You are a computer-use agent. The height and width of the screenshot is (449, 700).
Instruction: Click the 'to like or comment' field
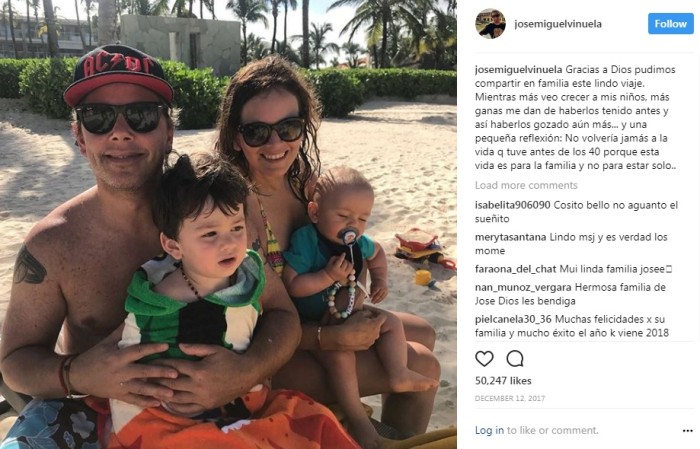pyautogui.click(x=553, y=430)
